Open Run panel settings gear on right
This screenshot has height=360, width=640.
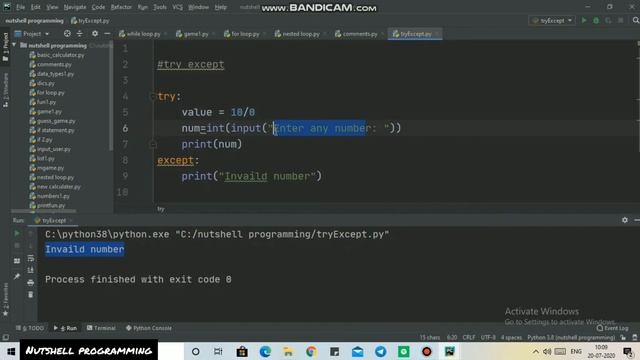(625, 220)
